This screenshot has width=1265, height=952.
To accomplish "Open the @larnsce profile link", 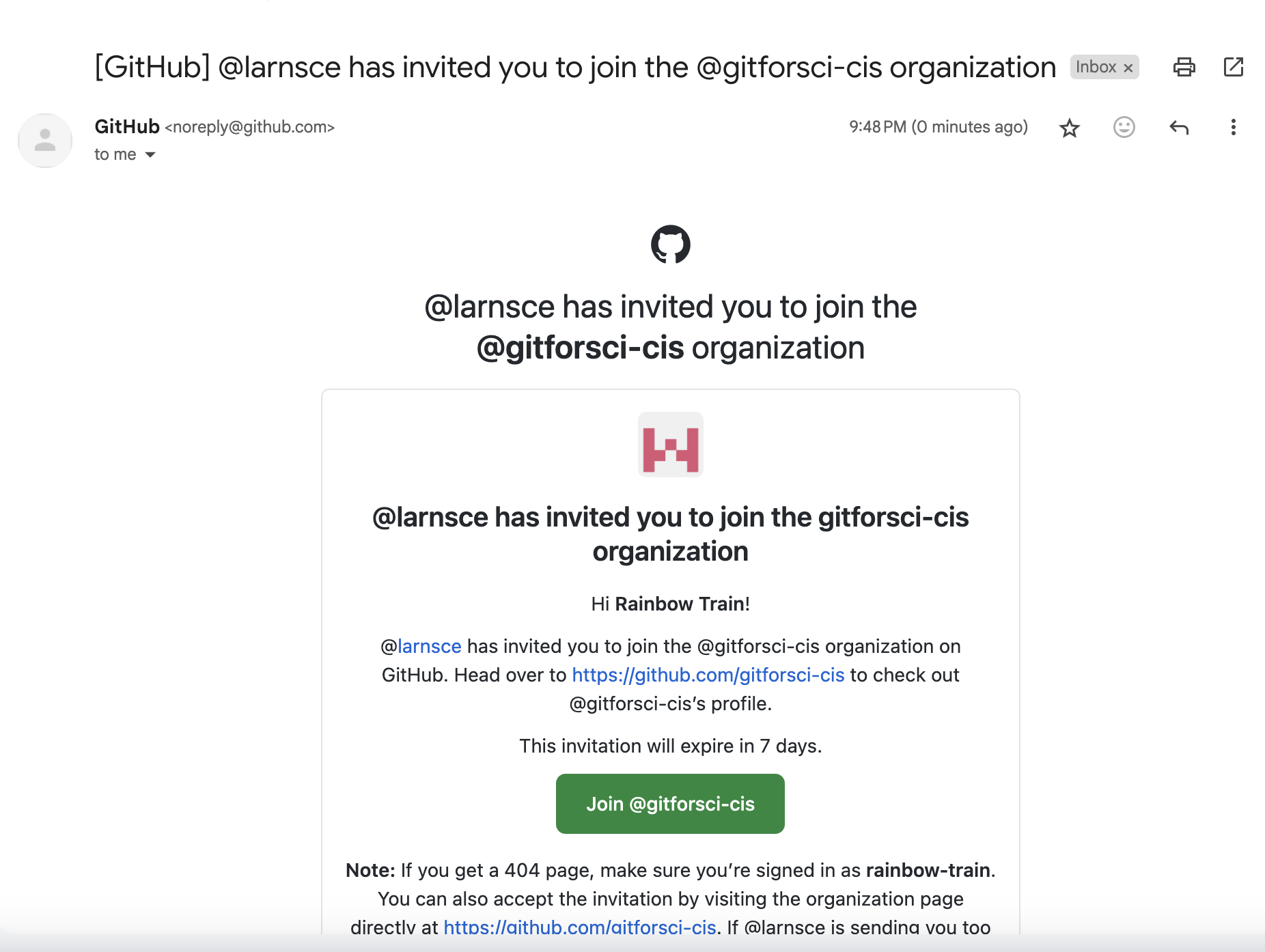I will [429, 646].
